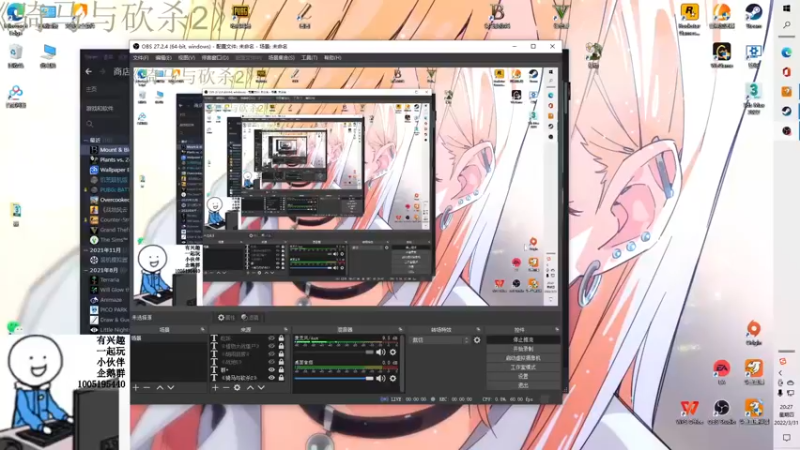
Task: Open the 工具(T) menu in OBS
Action: point(309,58)
